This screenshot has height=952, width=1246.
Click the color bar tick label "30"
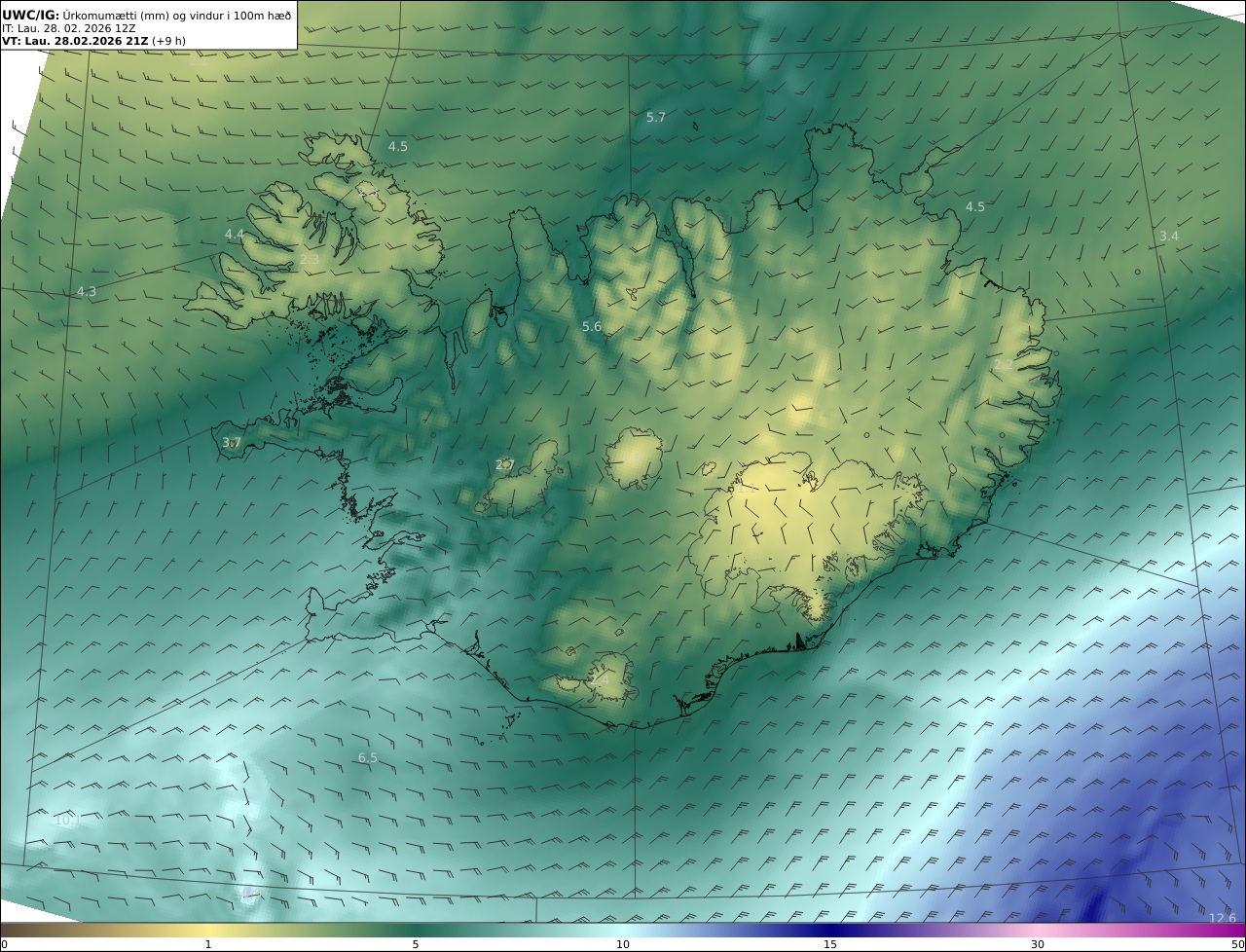(1038, 944)
